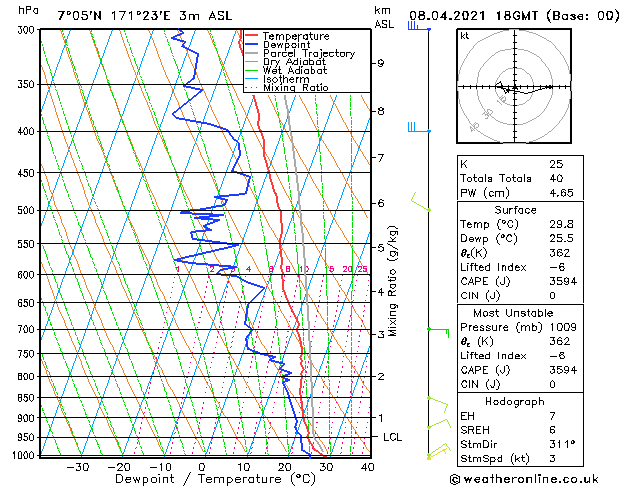Click the PW (cm) value row
This screenshot has height=486, width=629.
520,193
